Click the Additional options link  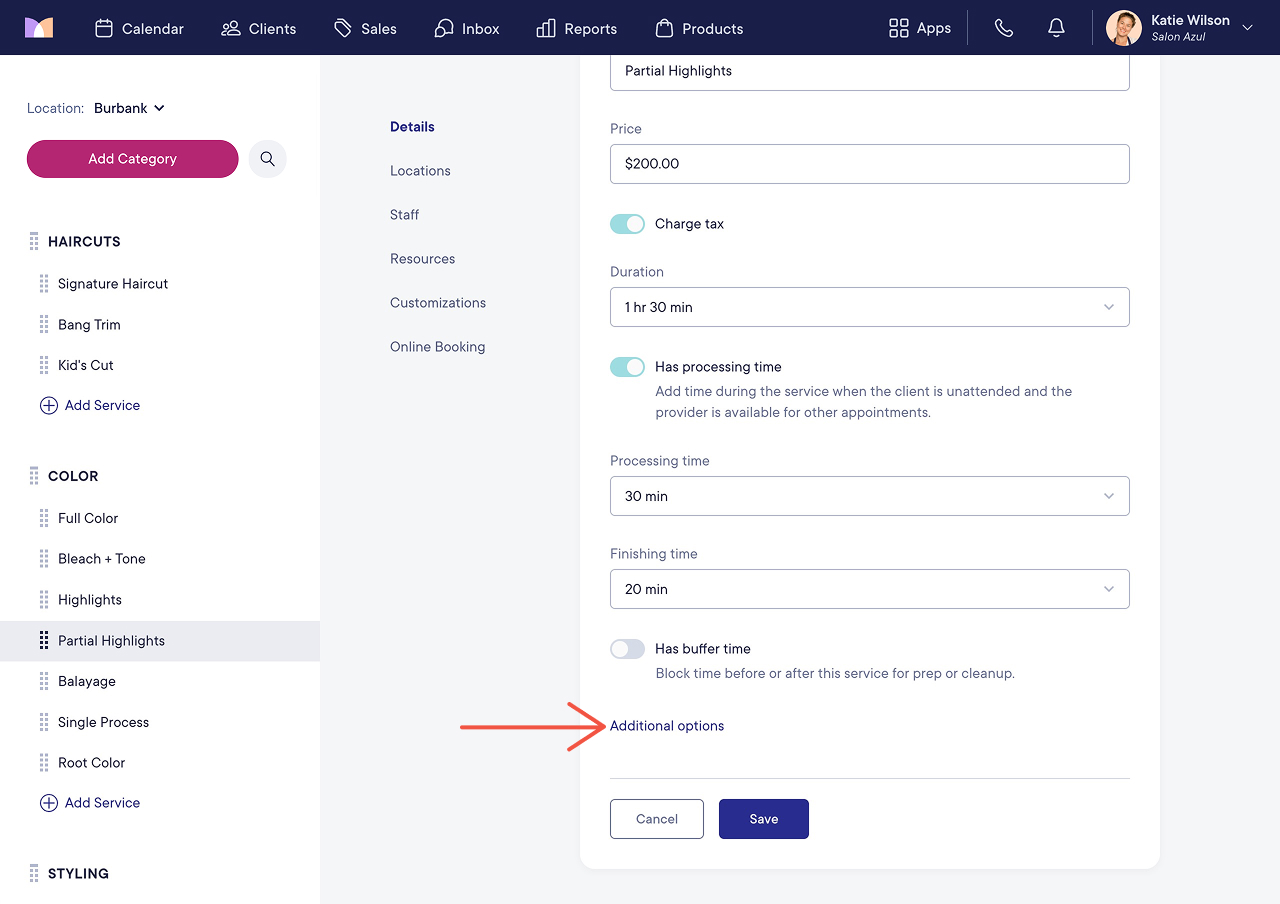(667, 726)
